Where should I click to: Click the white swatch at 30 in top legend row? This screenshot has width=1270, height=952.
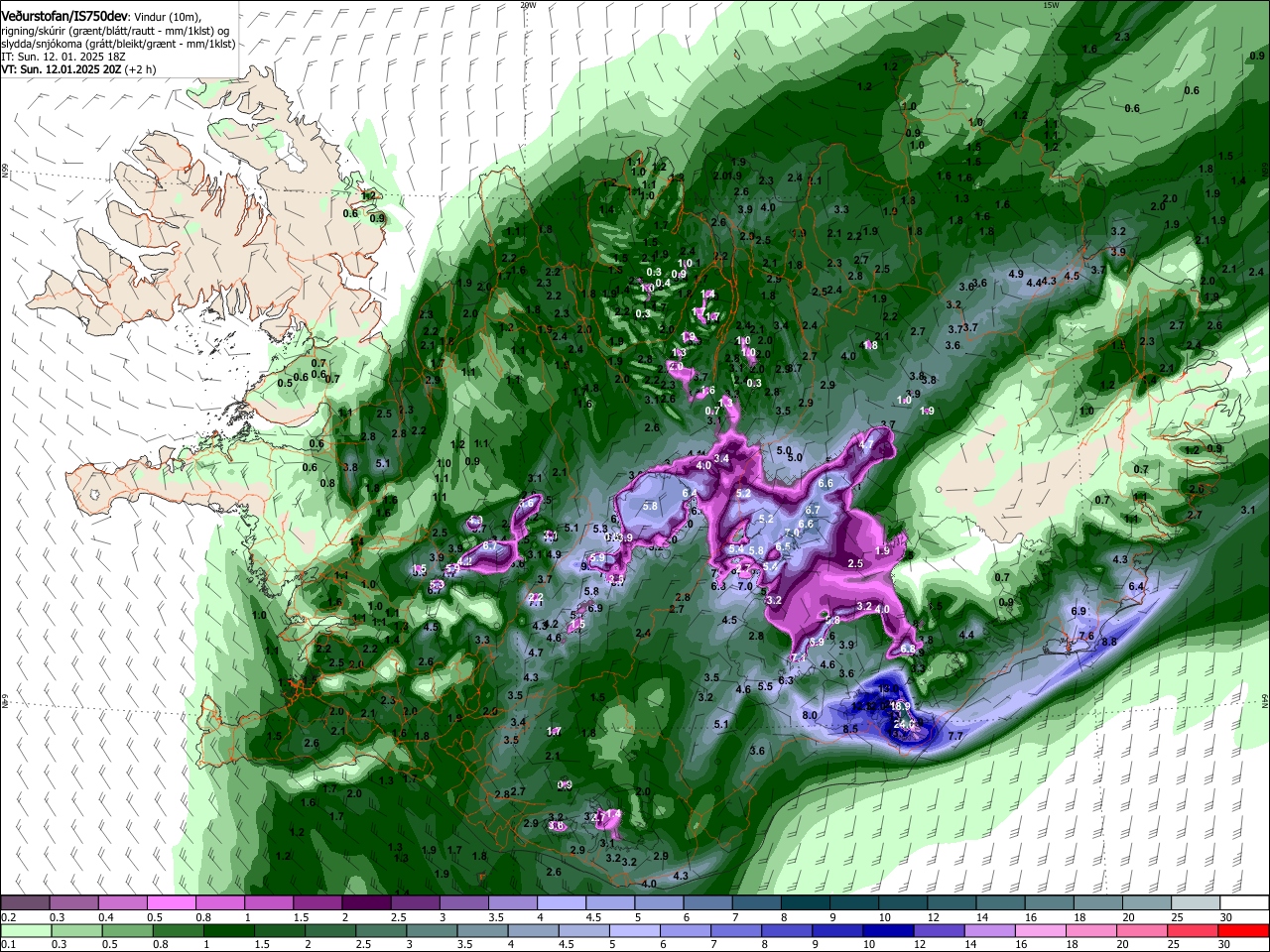1244,902
